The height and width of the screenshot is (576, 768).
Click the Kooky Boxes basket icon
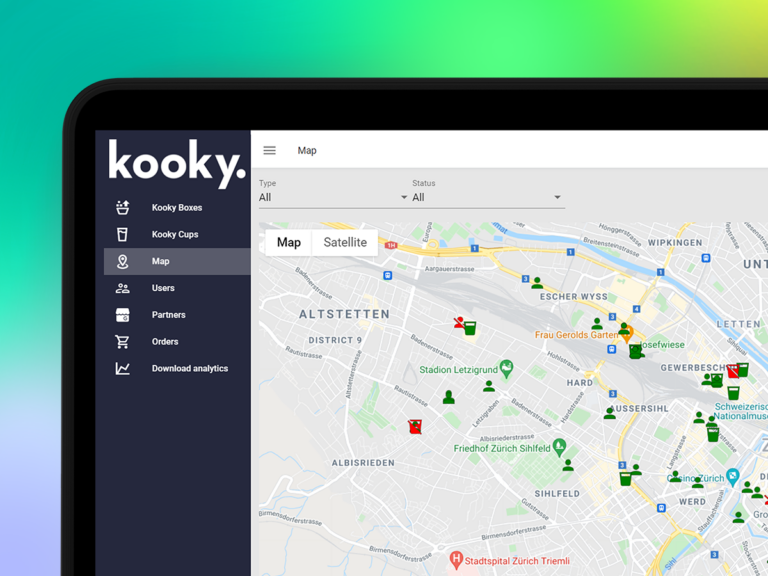(122, 207)
